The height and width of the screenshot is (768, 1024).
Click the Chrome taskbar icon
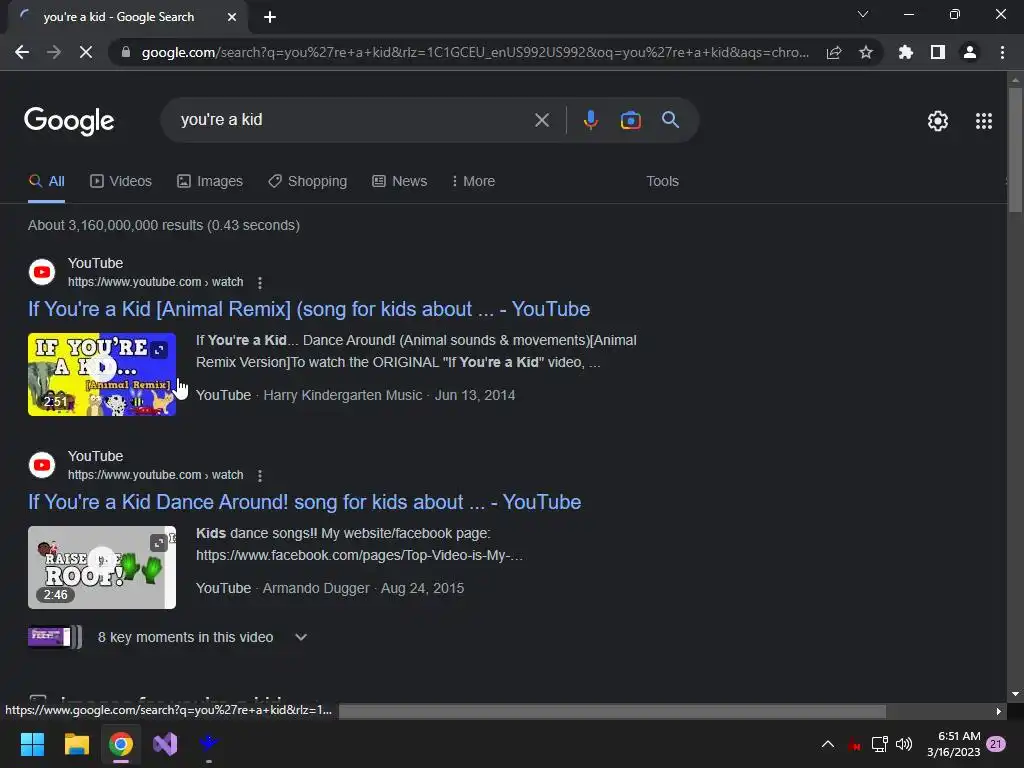pos(121,744)
